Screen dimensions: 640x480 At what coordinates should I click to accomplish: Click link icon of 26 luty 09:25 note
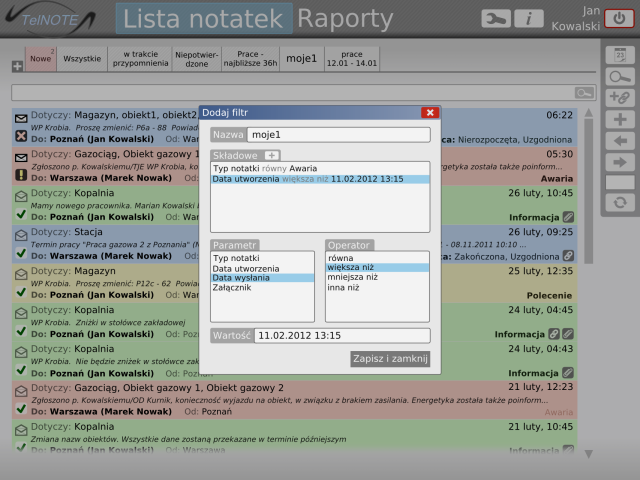pyautogui.click(x=568, y=256)
